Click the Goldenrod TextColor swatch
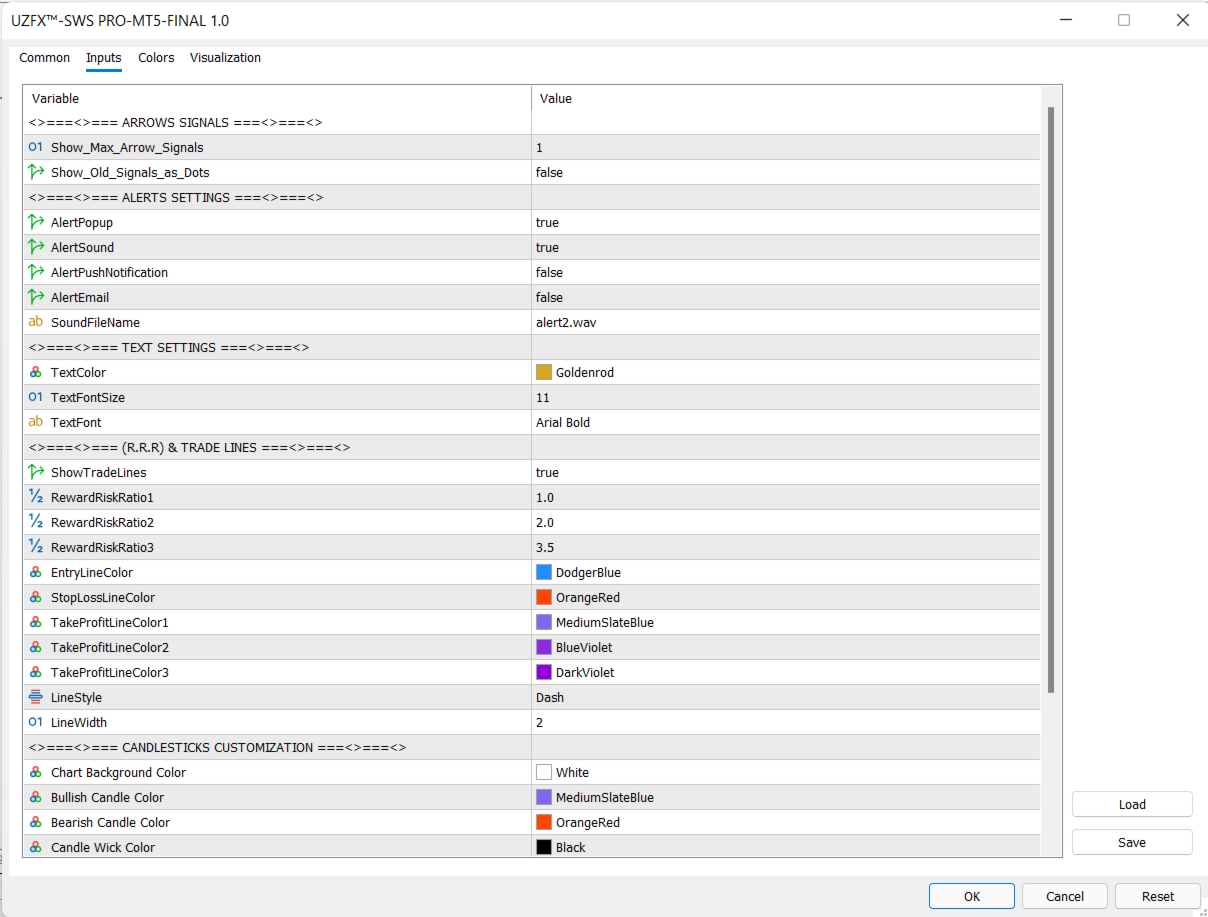Image resolution: width=1208 pixels, height=917 pixels. coord(544,372)
